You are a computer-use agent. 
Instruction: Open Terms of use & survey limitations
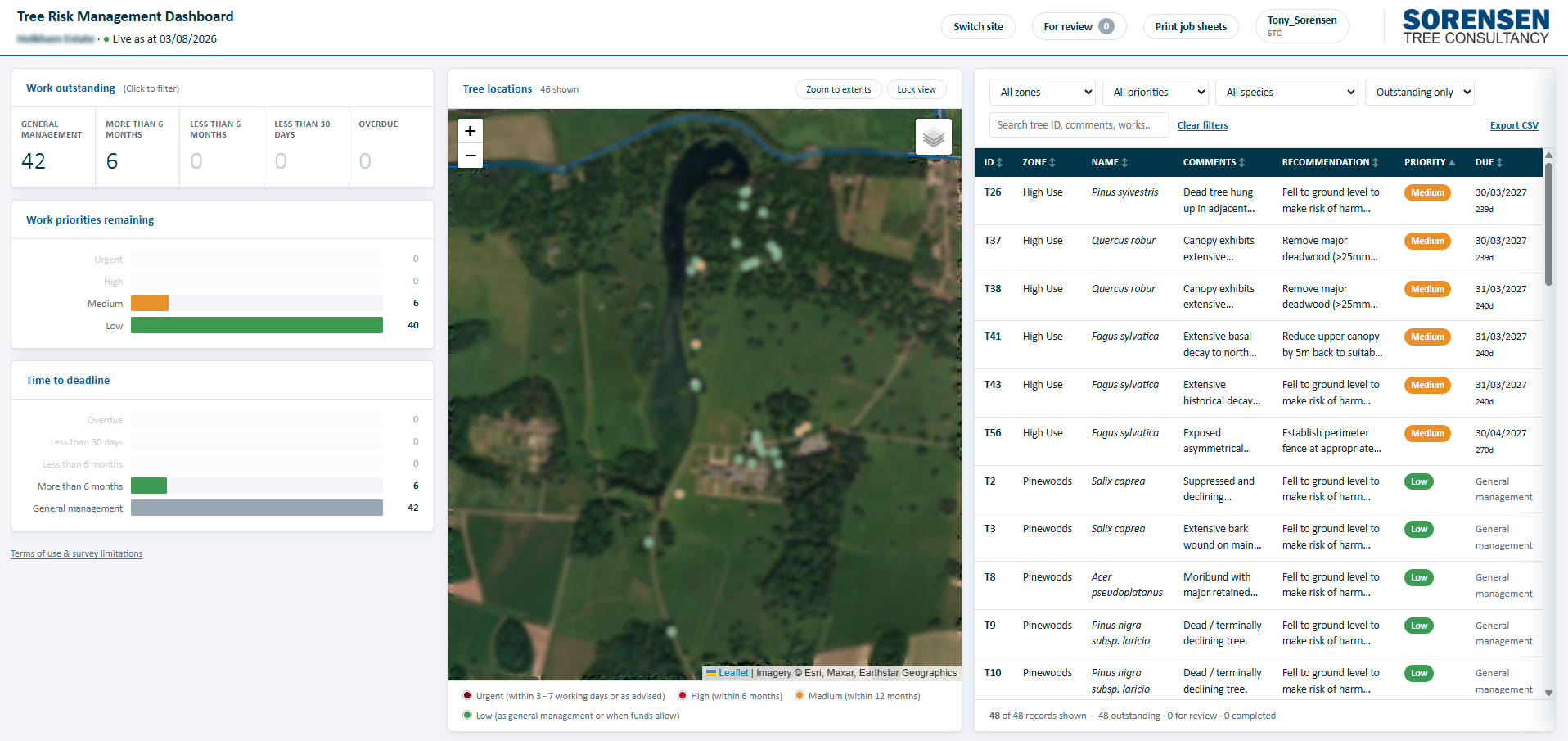(x=76, y=553)
